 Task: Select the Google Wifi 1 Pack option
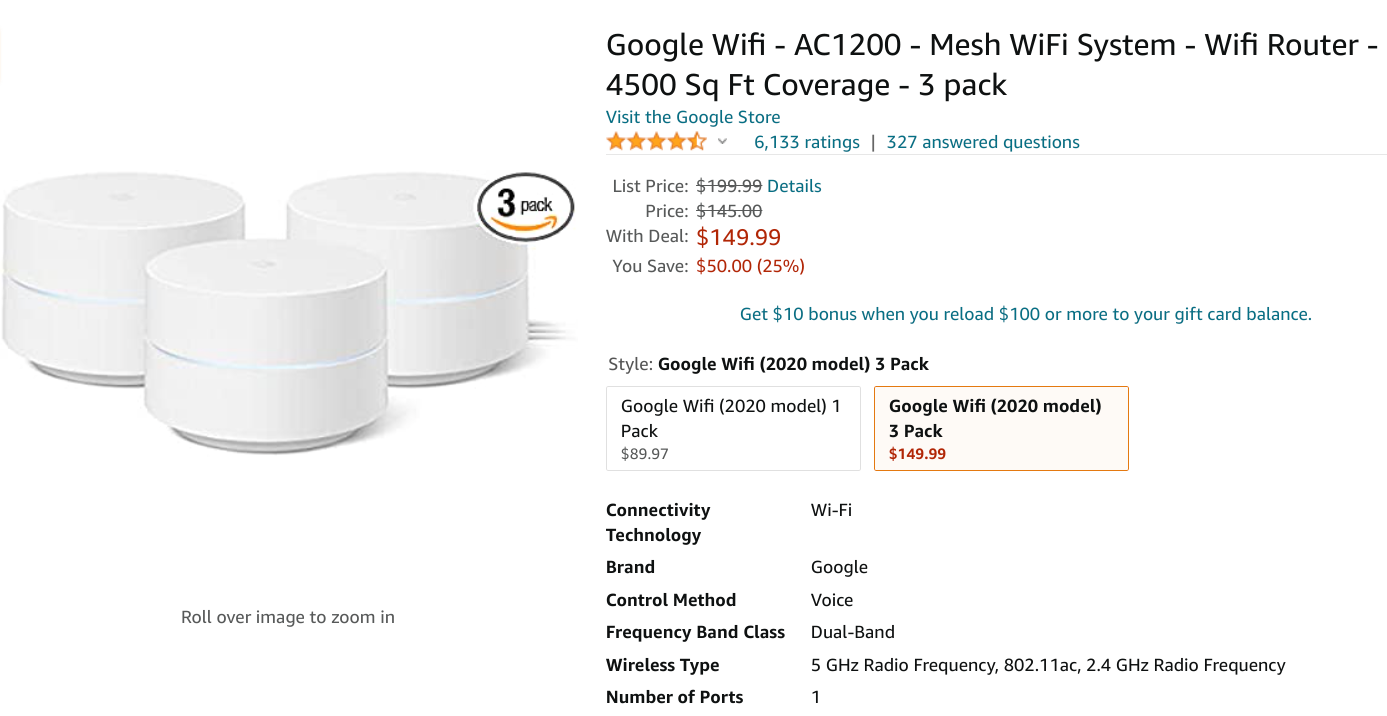pyautogui.click(x=733, y=428)
